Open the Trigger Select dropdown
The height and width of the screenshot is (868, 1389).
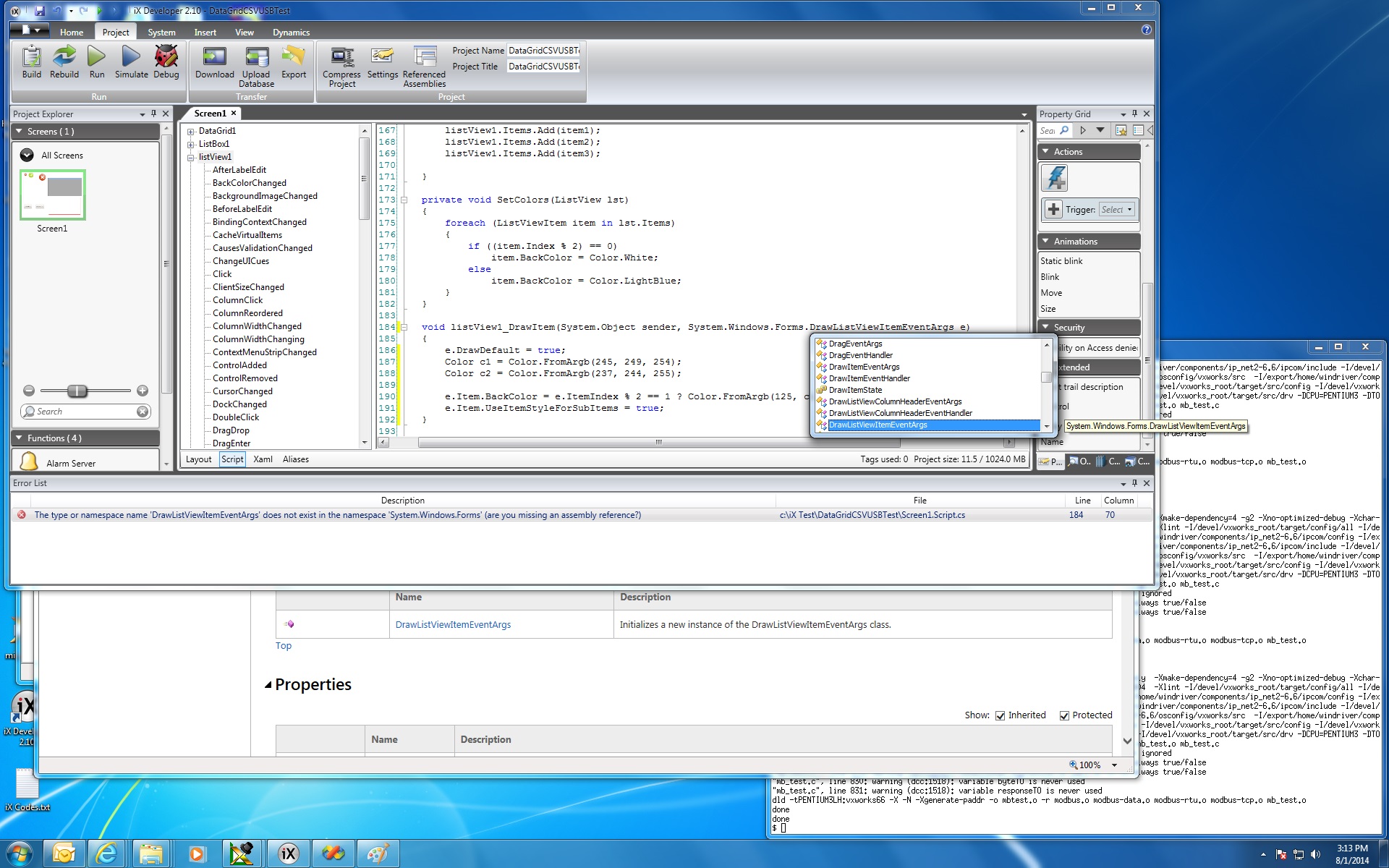click(x=1116, y=210)
